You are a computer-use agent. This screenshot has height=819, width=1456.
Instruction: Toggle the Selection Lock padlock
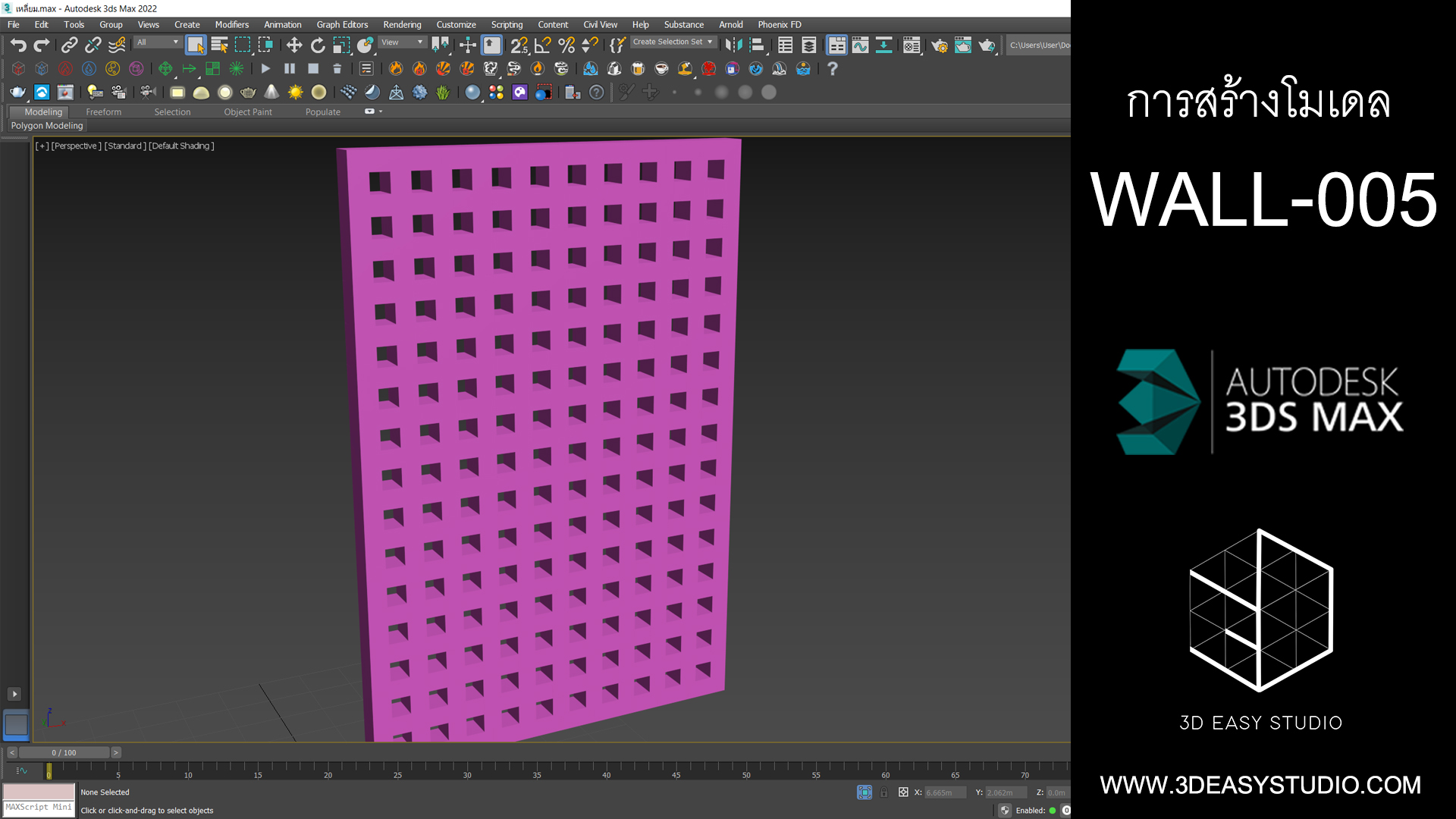tap(883, 792)
